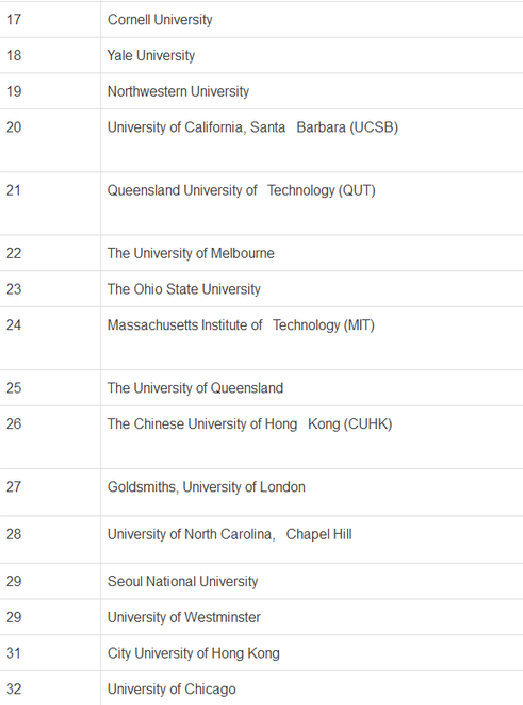Click University of North Carolina, Chapel Hill

(229, 534)
